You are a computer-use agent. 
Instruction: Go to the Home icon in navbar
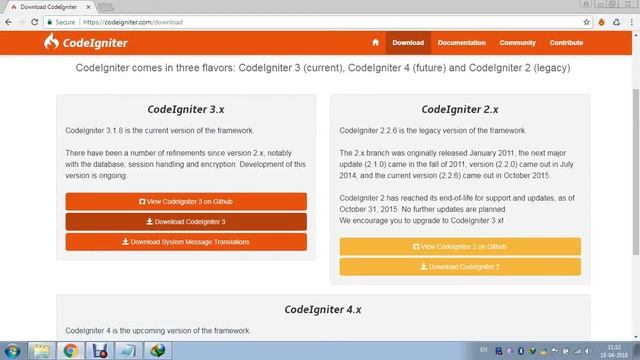coord(376,42)
